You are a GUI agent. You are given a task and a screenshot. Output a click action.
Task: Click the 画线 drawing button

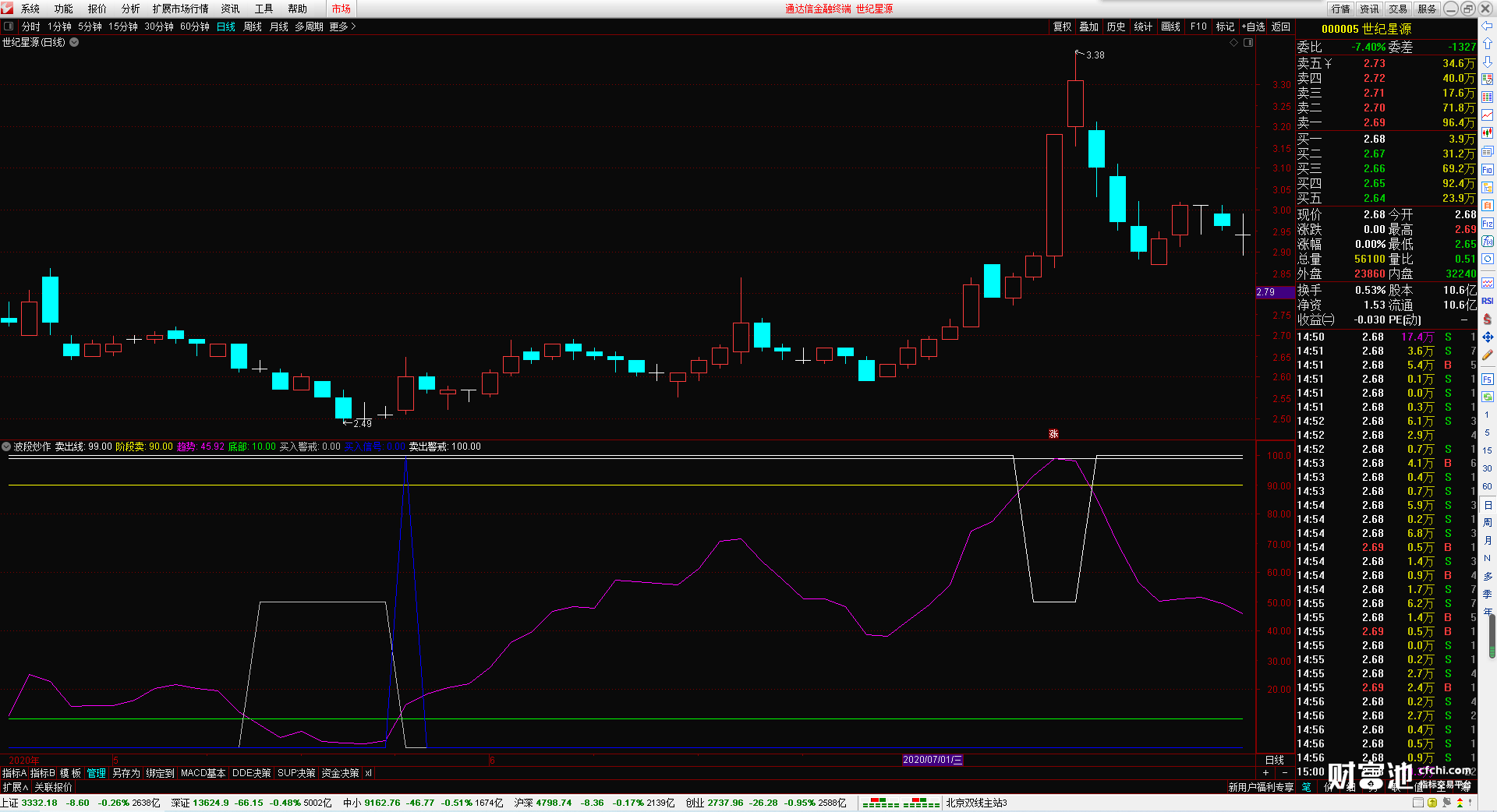[1171, 26]
